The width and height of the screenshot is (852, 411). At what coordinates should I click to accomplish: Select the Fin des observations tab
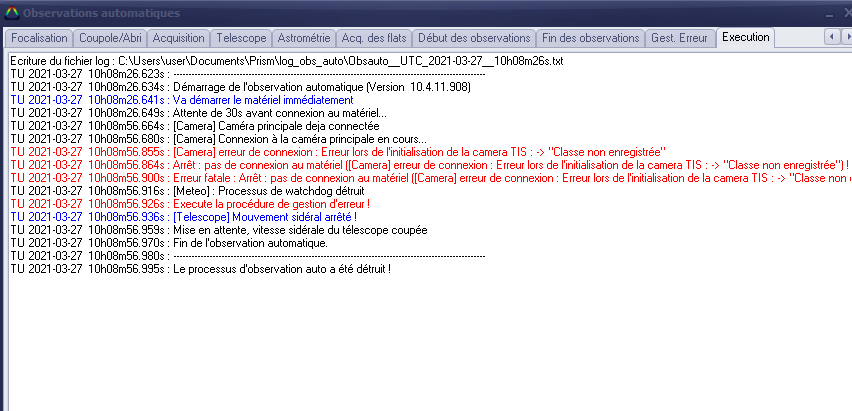(x=590, y=38)
